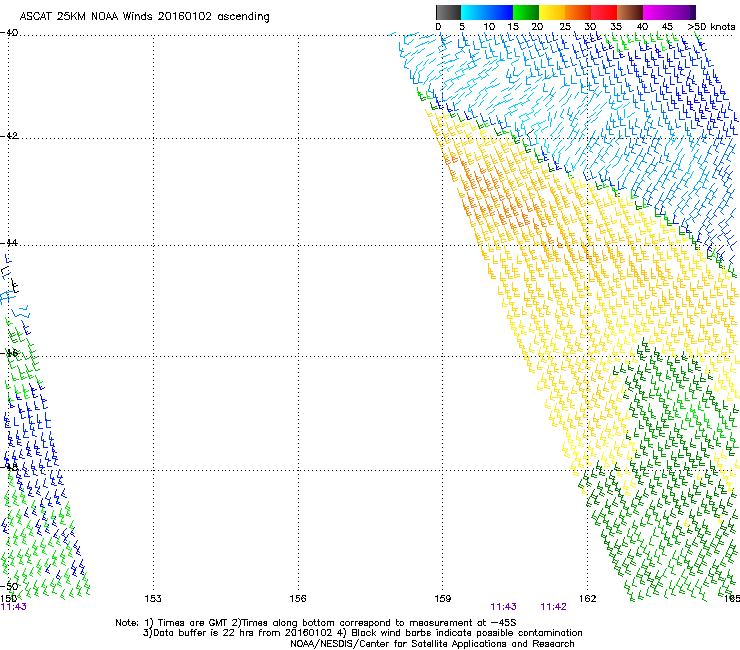Select the gray 0-5 knots color band
This screenshot has height=650, width=740.
[448, 12]
